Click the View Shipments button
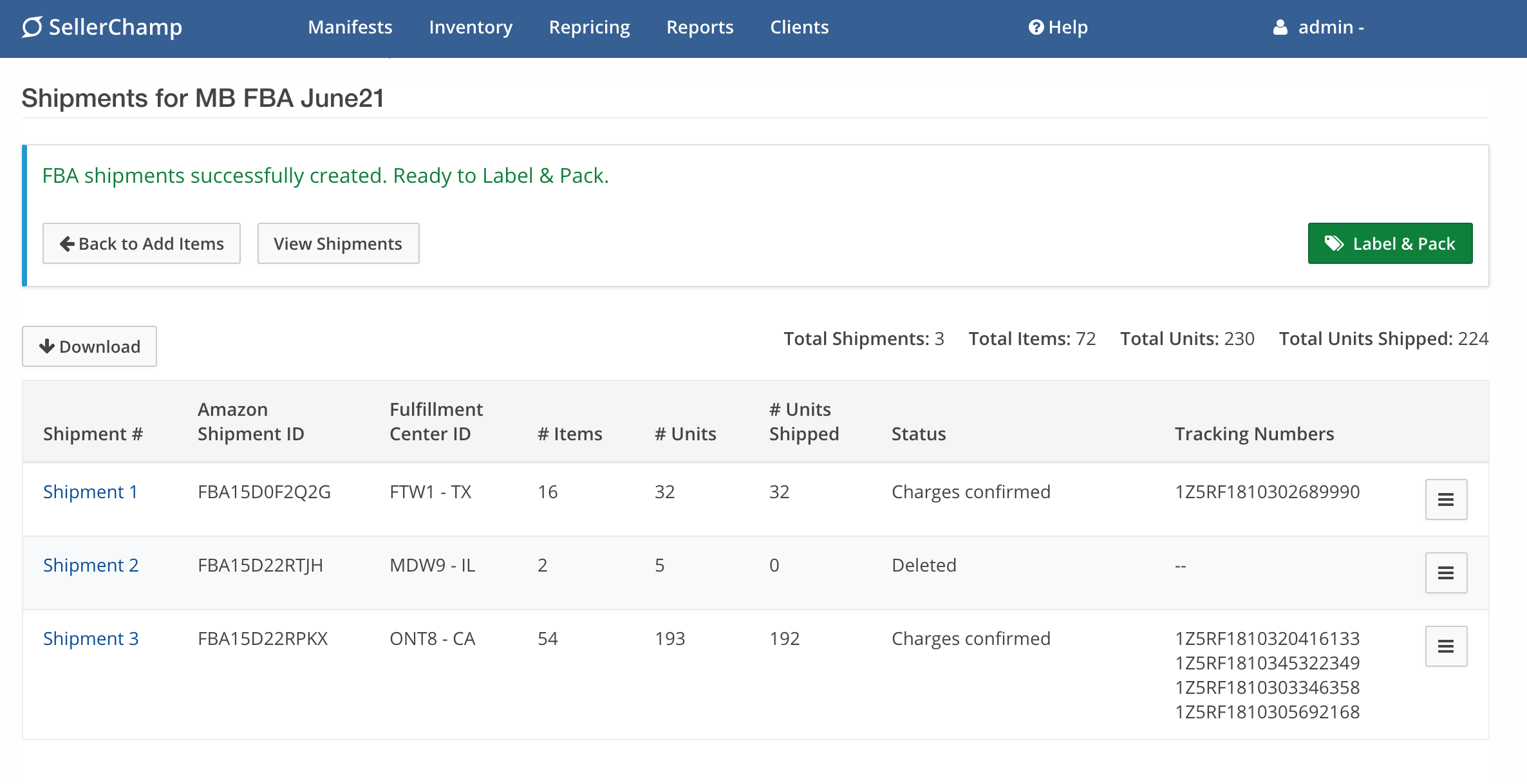The width and height of the screenshot is (1527, 784). click(338, 243)
